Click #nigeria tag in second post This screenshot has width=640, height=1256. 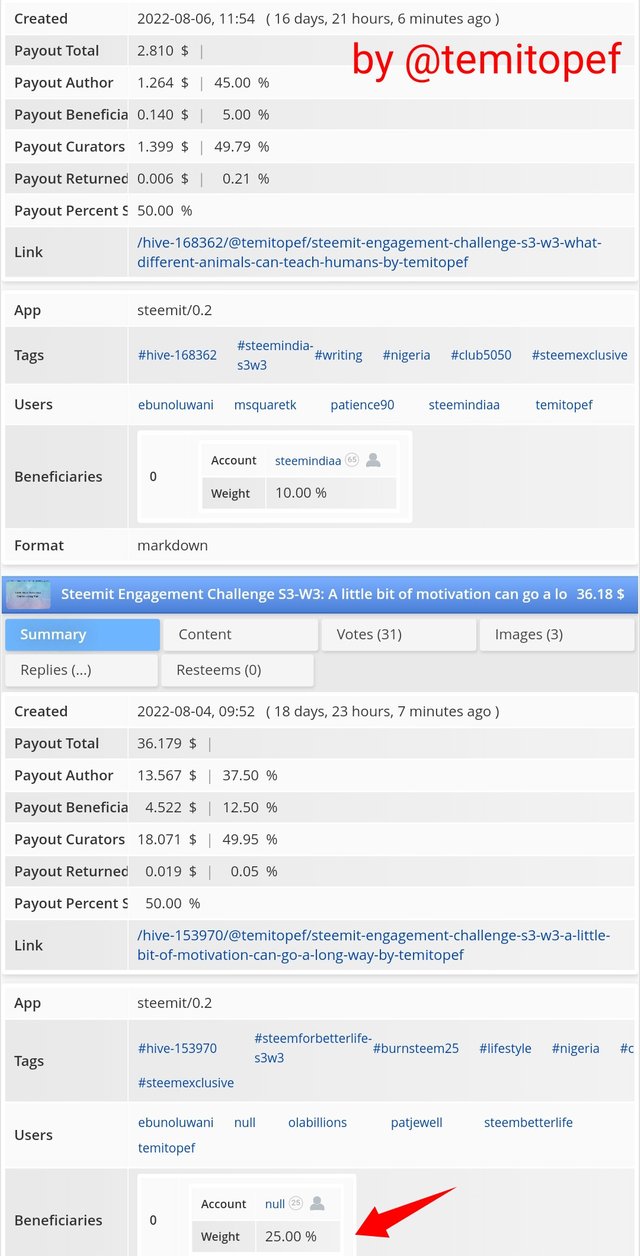click(x=575, y=1048)
